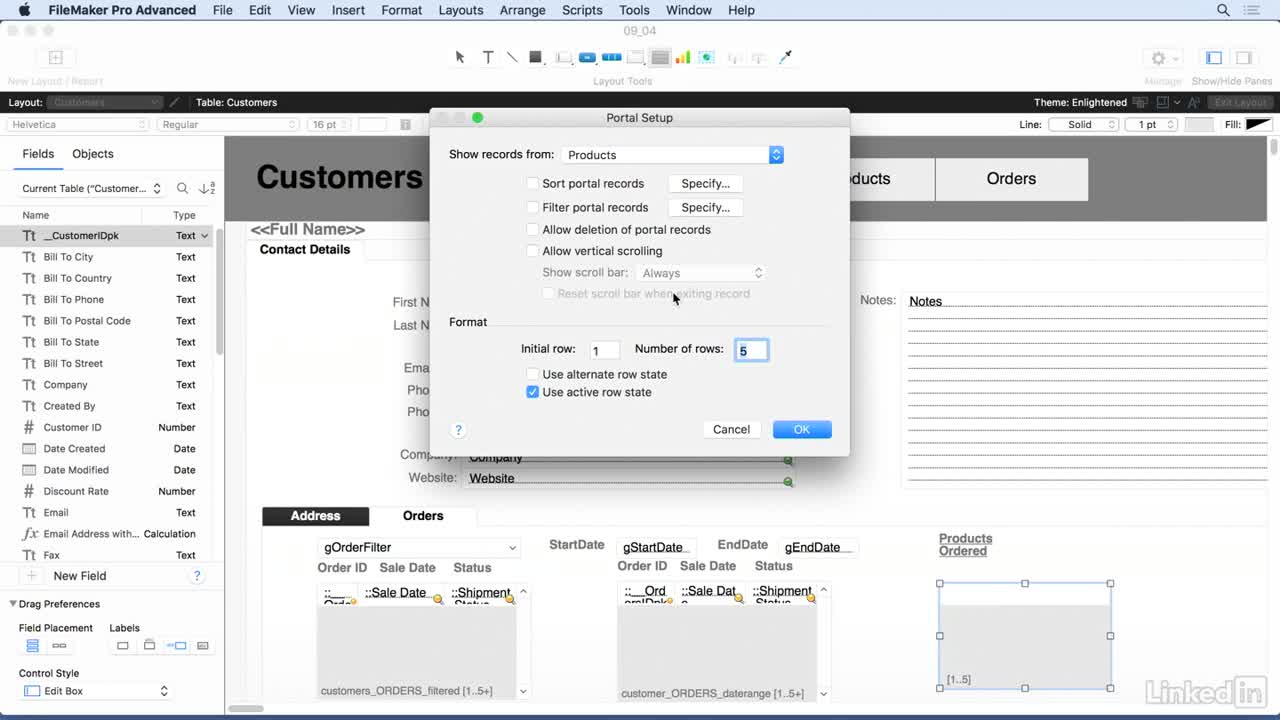Choose vertical field placement icon
This screenshot has width=1280, height=720.
(32, 646)
